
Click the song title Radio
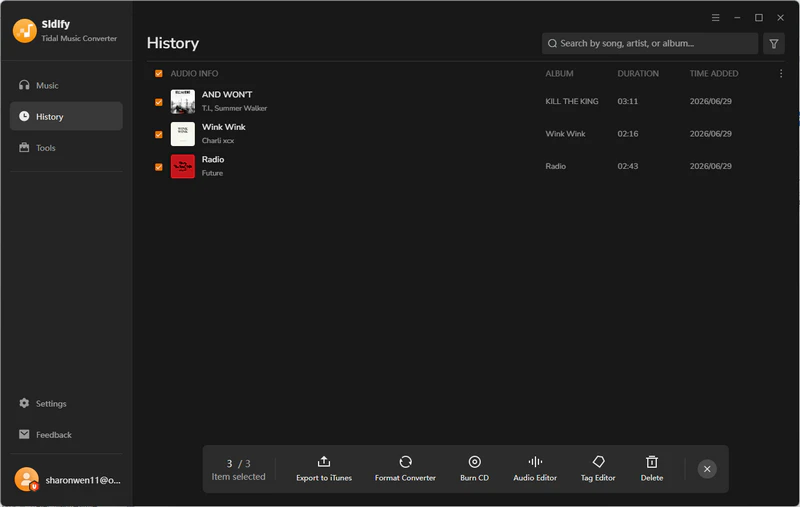pyautogui.click(x=213, y=159)
